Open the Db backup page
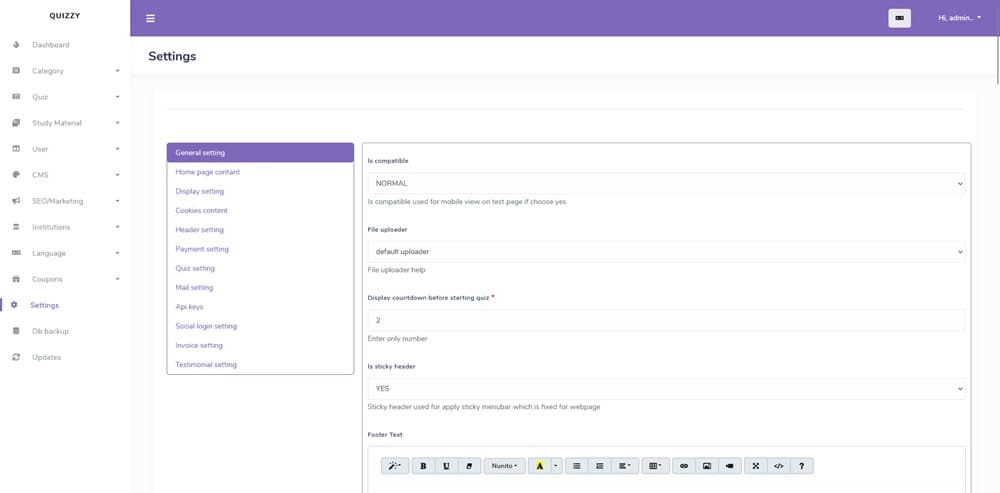Image resolution: width=1000 pixels, height=493 pixels. (50, 332)
